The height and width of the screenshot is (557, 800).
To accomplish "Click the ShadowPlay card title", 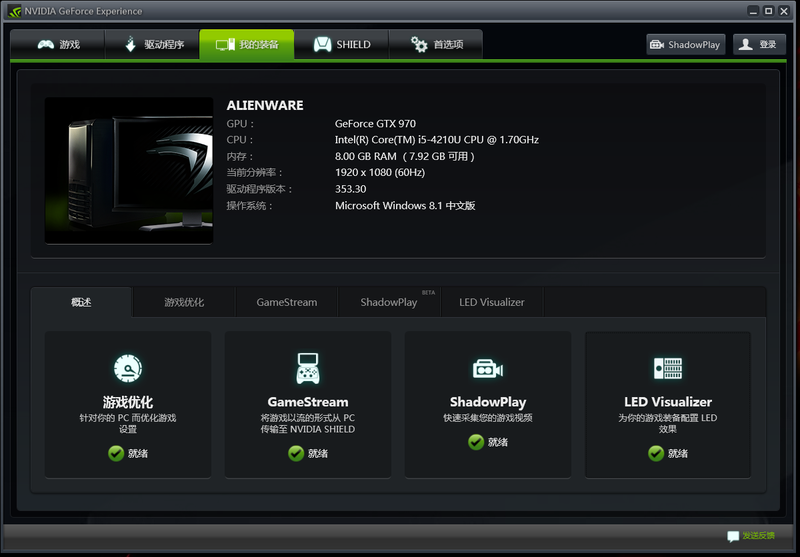I will pos(488,402).
